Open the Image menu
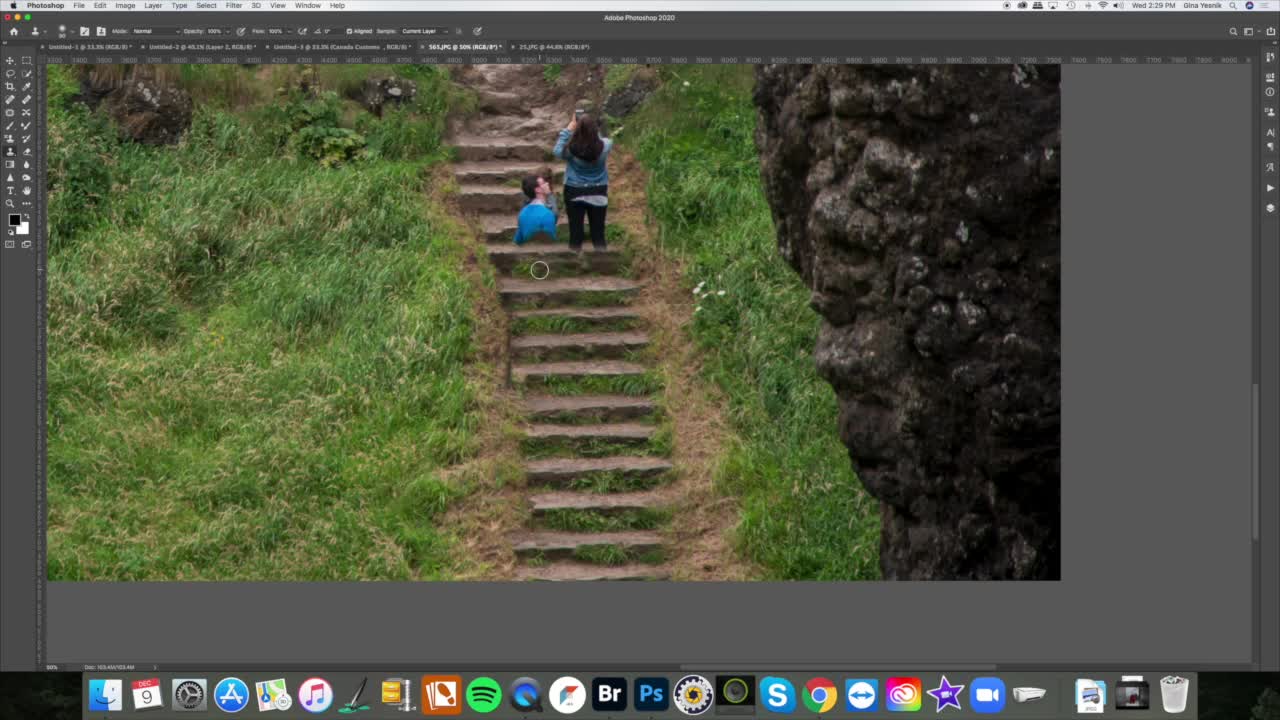This screenshot has width=1280, height=720. pyautogui.click(x=125, y=5)
